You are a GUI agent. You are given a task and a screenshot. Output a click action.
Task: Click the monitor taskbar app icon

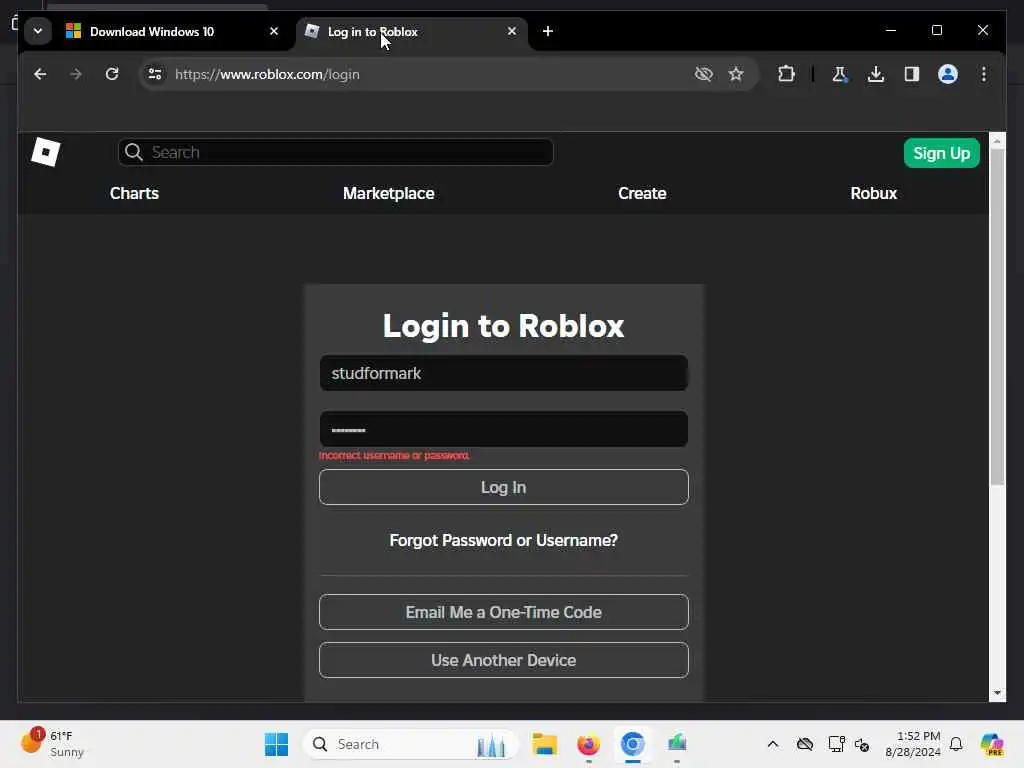677,744
